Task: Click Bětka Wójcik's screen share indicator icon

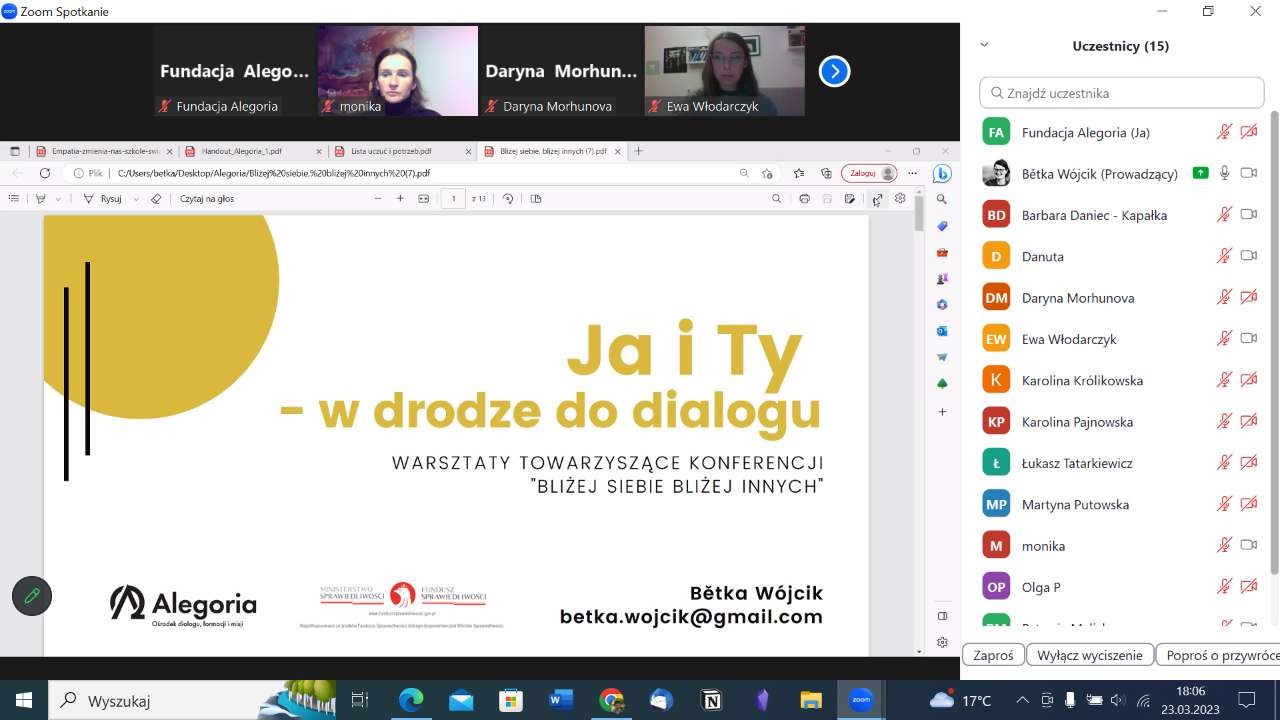Action: [1200, 173]
